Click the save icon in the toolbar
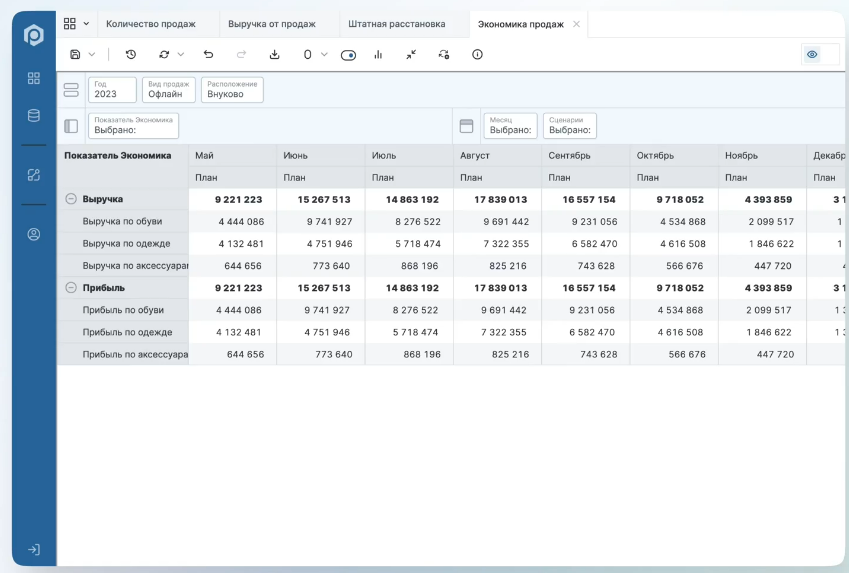The height and width of the screenshot is (573, 849). 76,55
